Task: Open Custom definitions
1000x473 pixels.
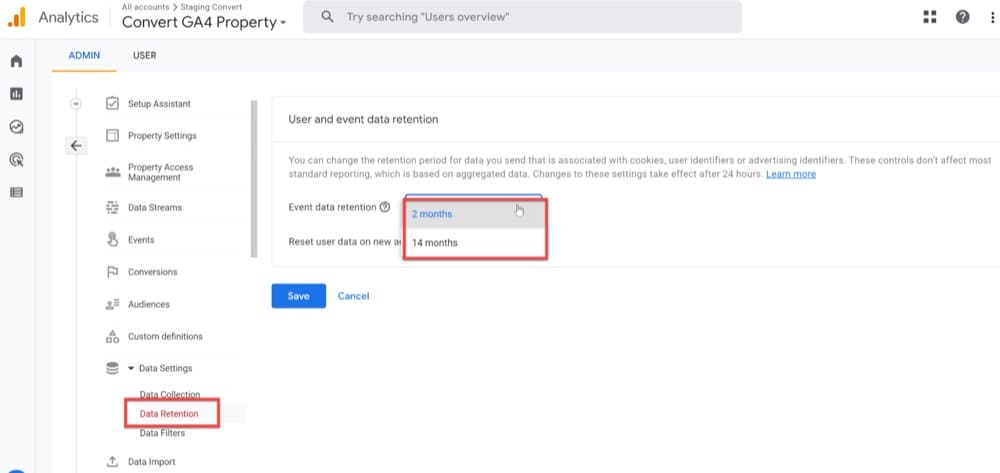Action: click(x=165, y=337)
